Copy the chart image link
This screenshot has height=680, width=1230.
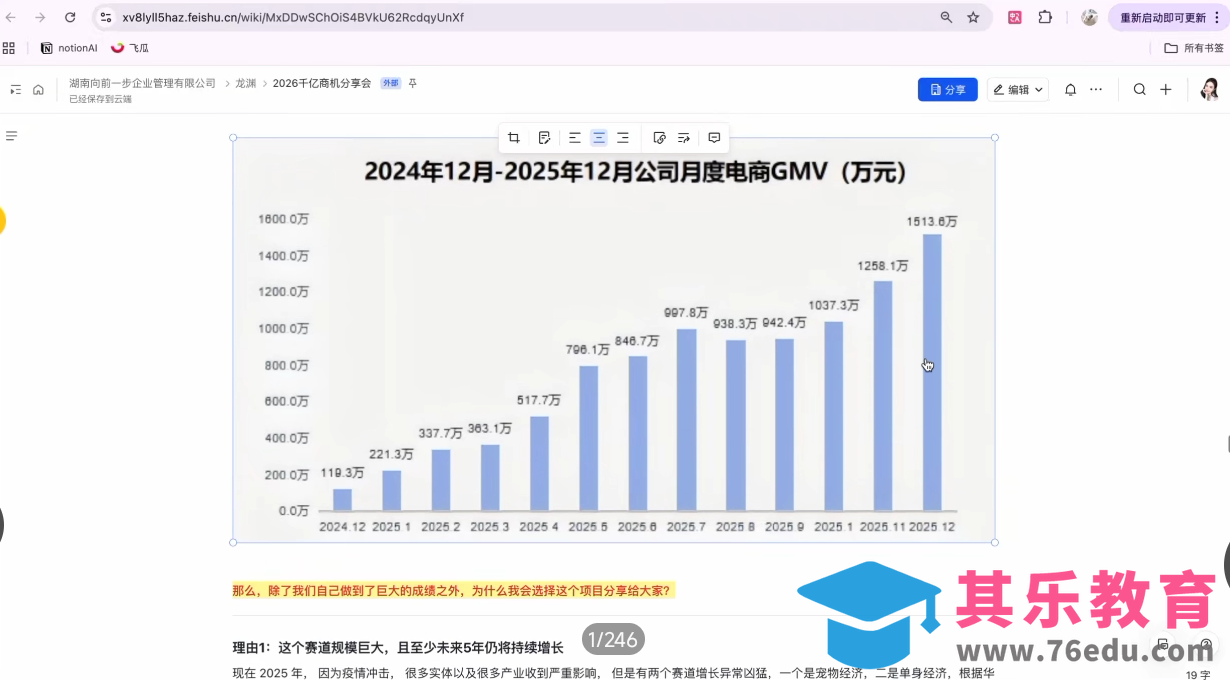659,138
